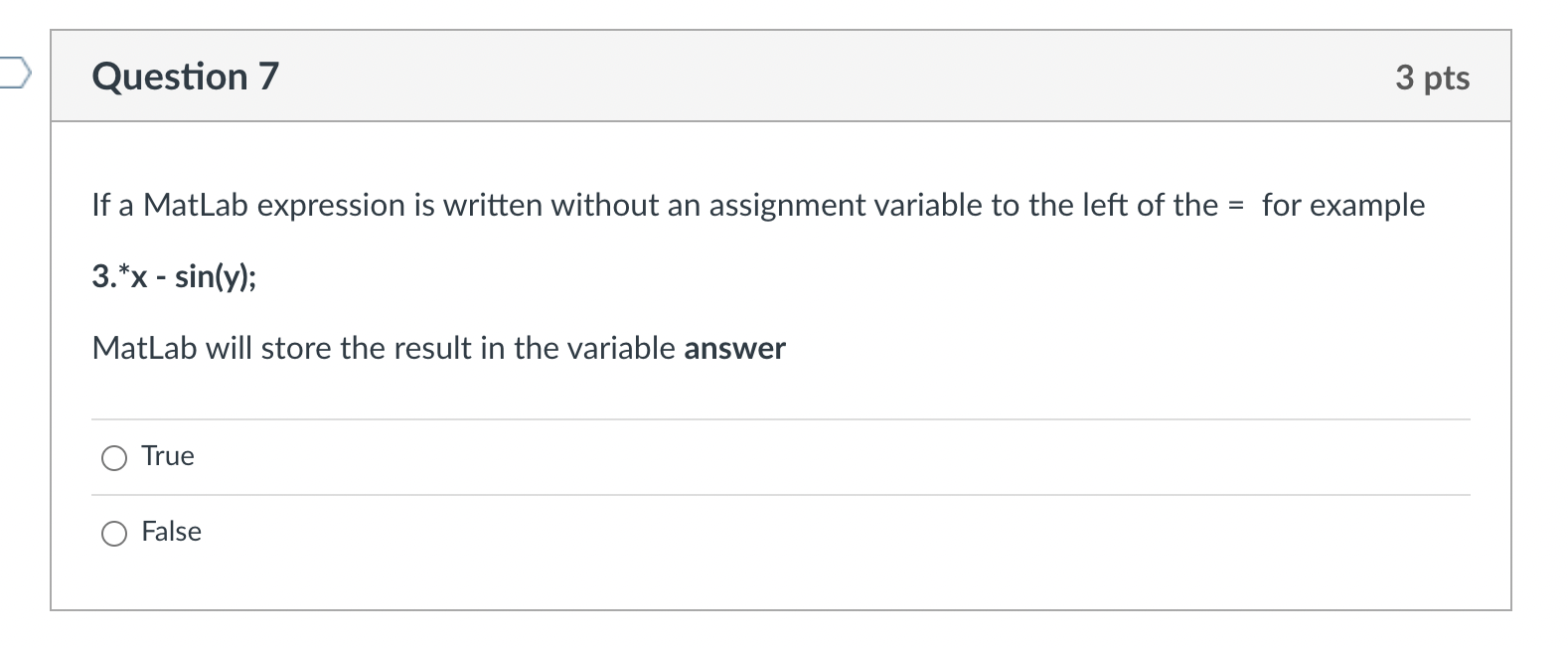
Task: Click the gray question header bar
Action: tap(781, 77)
